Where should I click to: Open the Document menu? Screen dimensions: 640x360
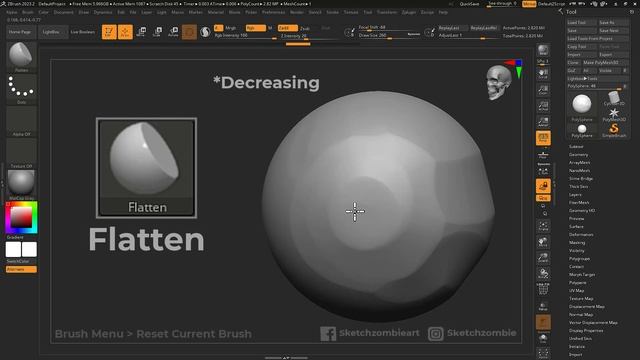pyautogui.click(x=64, y=12)
